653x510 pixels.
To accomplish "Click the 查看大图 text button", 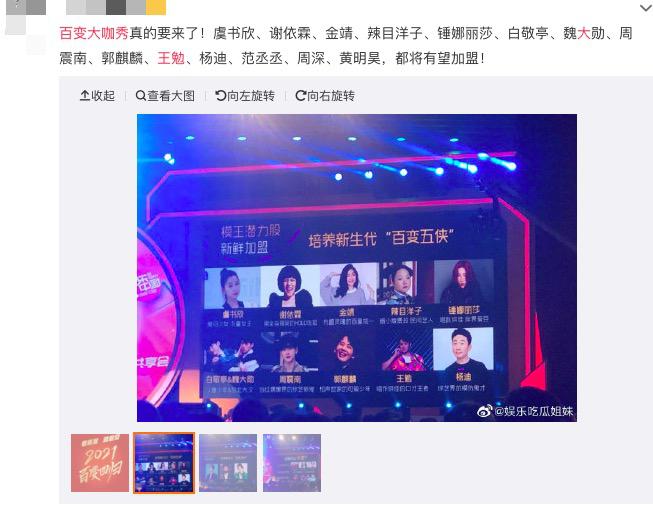I will (171, 96).
